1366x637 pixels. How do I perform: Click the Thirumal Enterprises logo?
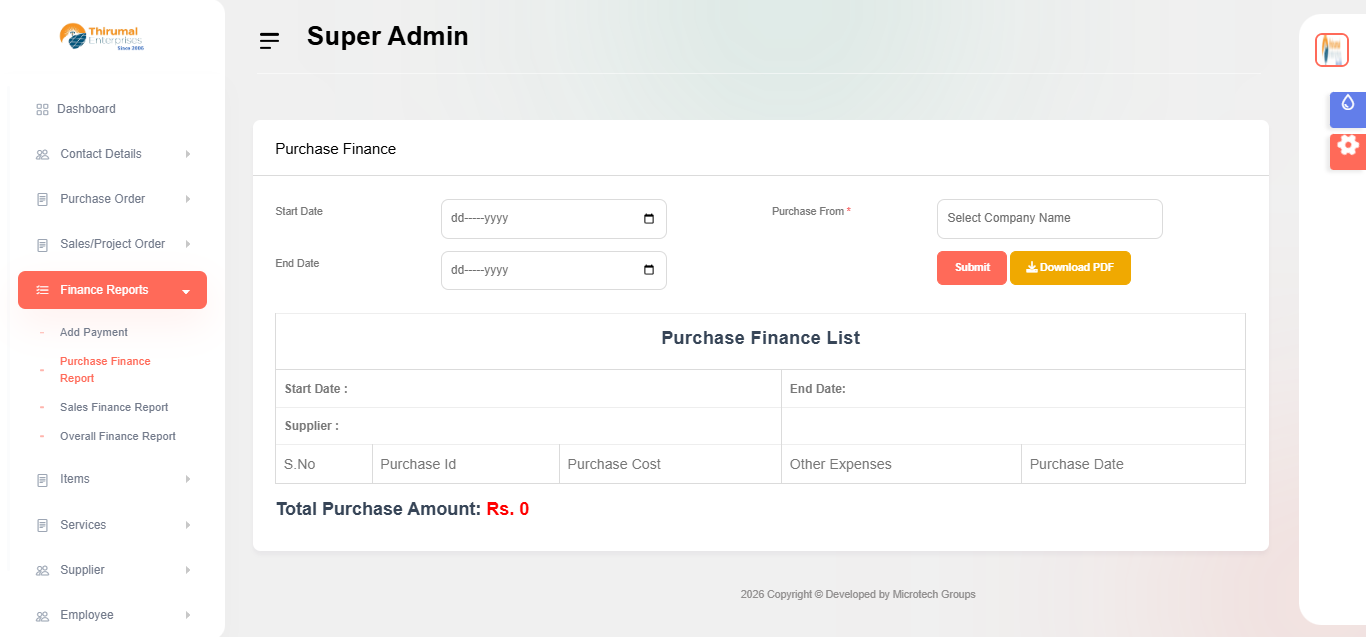101,37
